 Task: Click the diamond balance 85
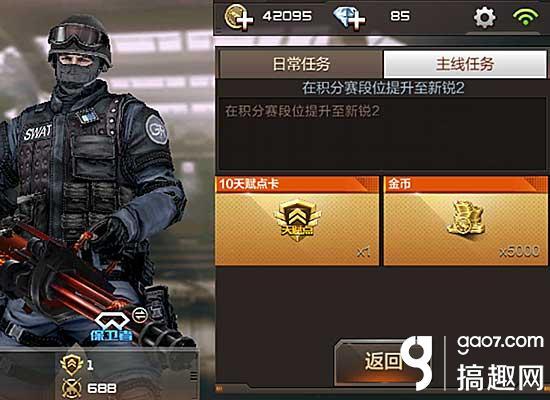pyautogui.click(x=400, y=16)
